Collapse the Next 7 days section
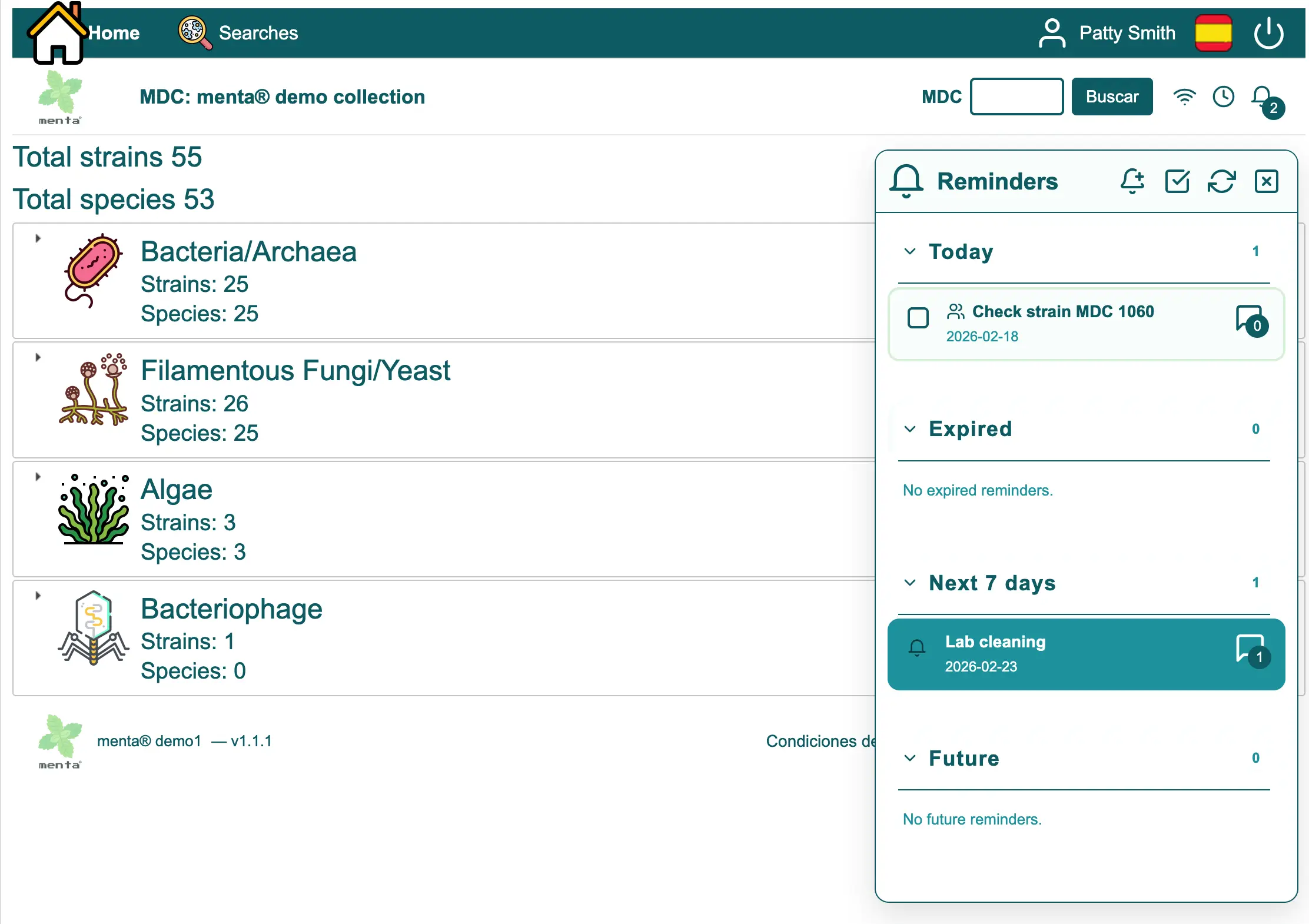 coord(910,583)
